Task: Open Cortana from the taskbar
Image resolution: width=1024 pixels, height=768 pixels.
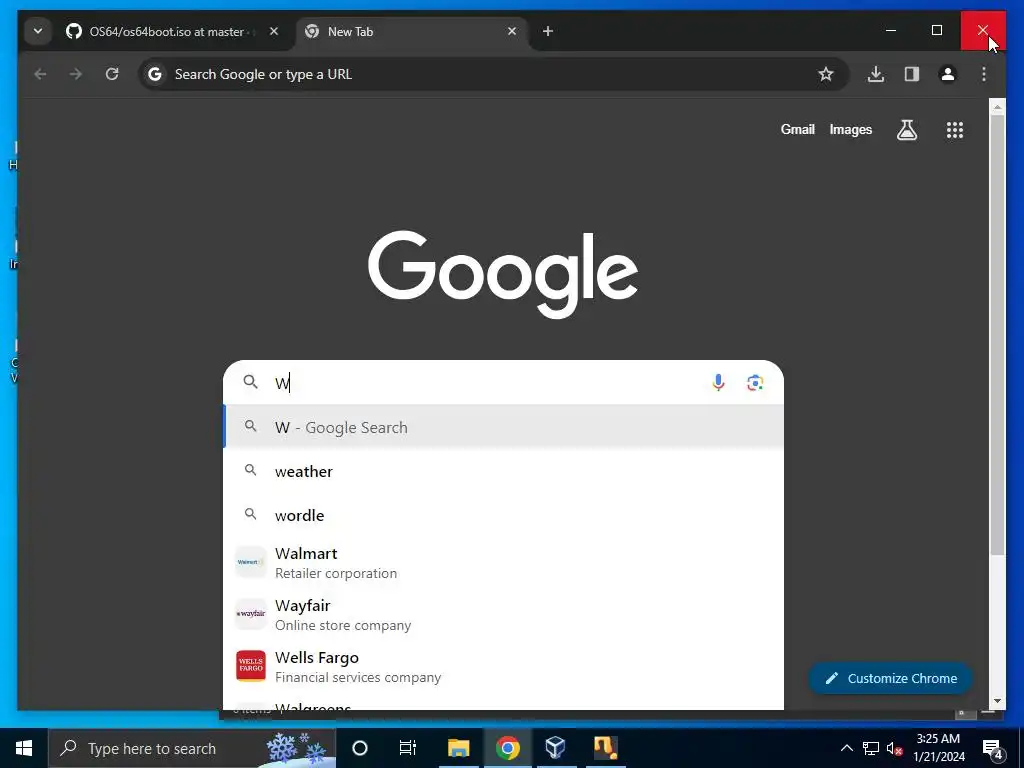Action: point(360,748)
